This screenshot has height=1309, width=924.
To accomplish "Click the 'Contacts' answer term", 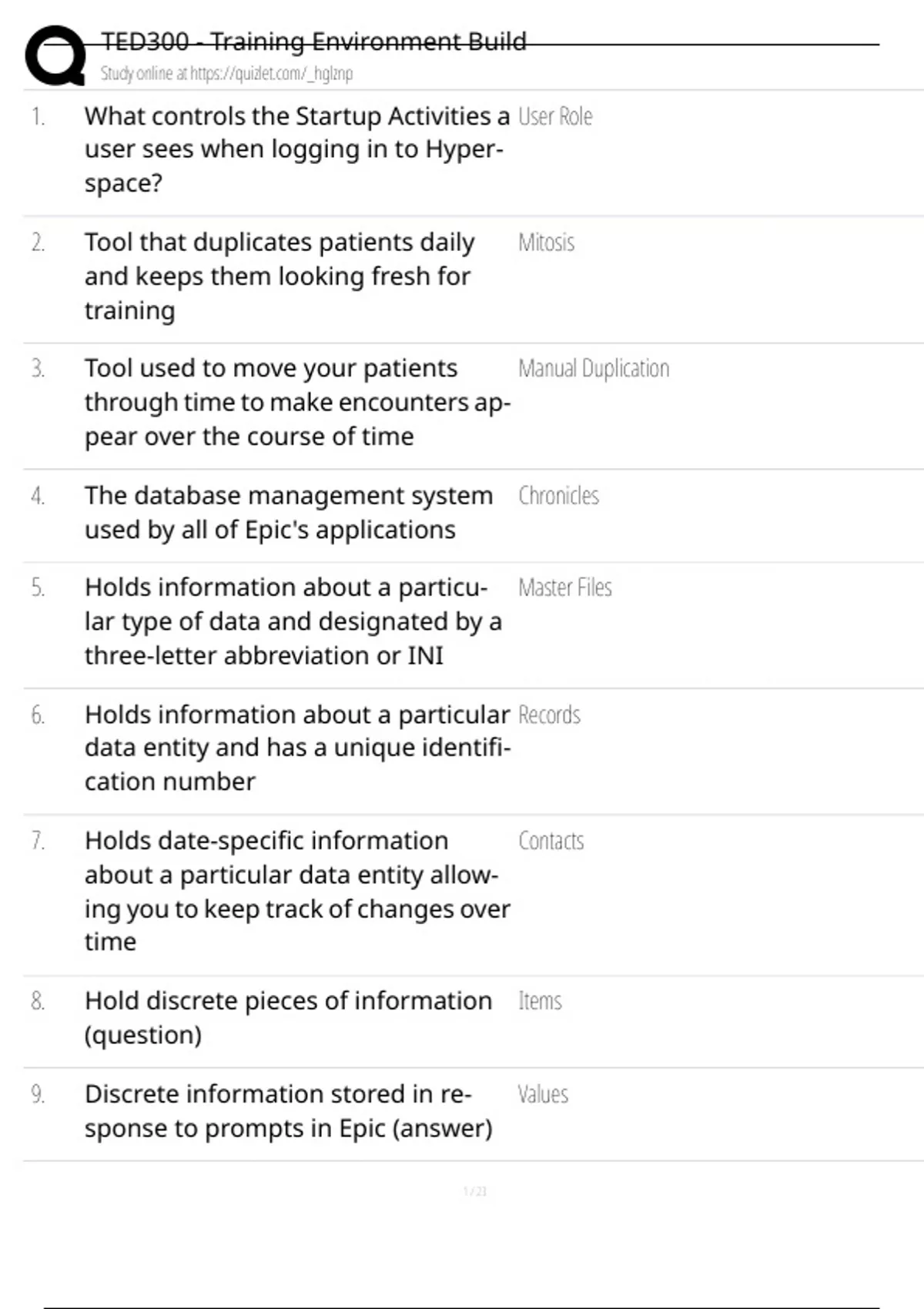I will coord(551,841).
